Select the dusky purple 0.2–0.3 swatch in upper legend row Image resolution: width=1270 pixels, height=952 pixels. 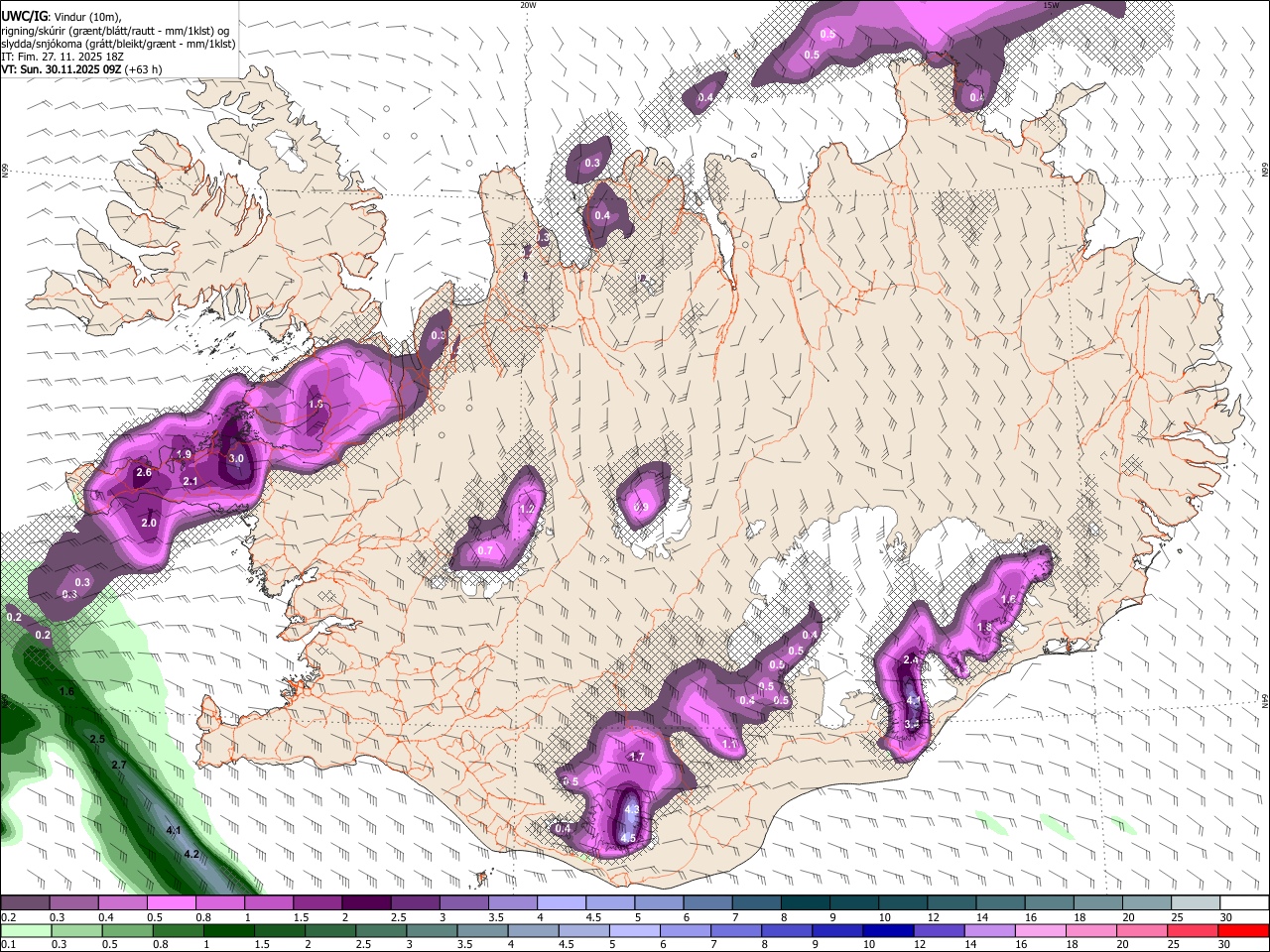pyautogui.click(x=26, y=903)
